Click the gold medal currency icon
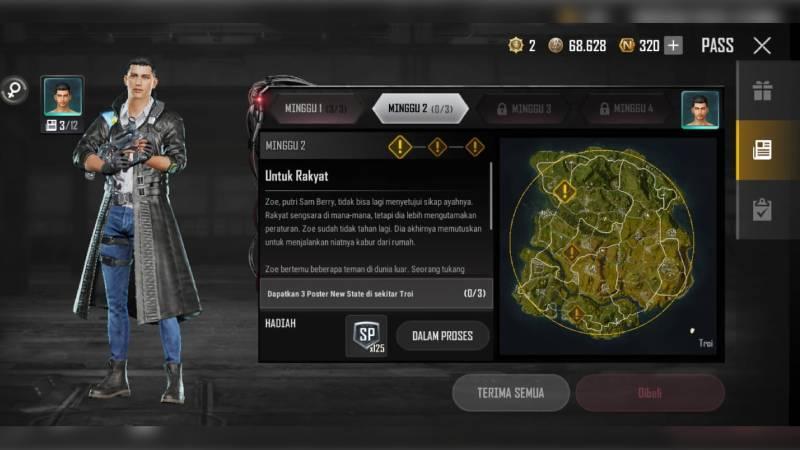 [x=516, y=45]
